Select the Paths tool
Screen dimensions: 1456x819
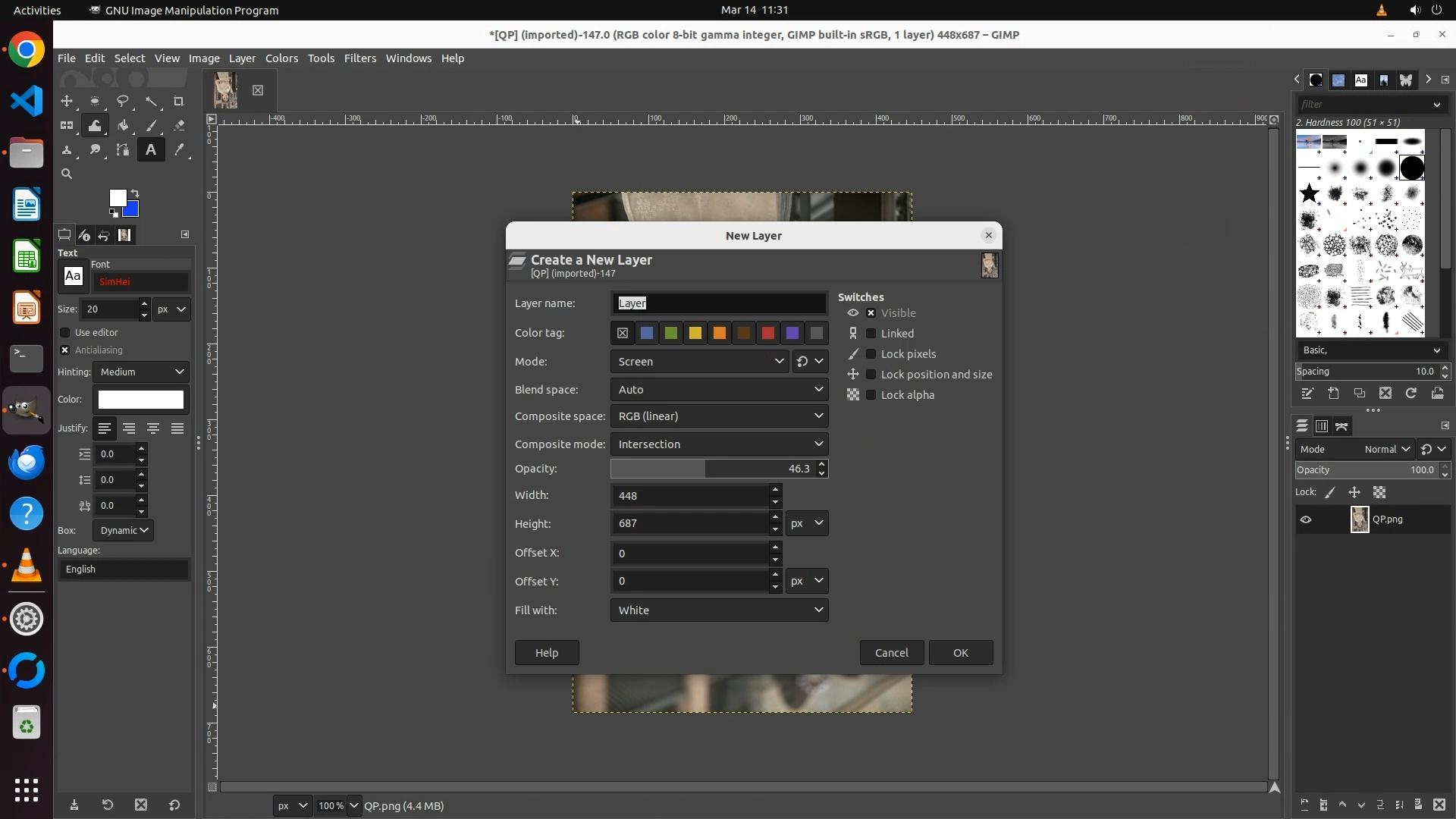[x=123, y=149]
